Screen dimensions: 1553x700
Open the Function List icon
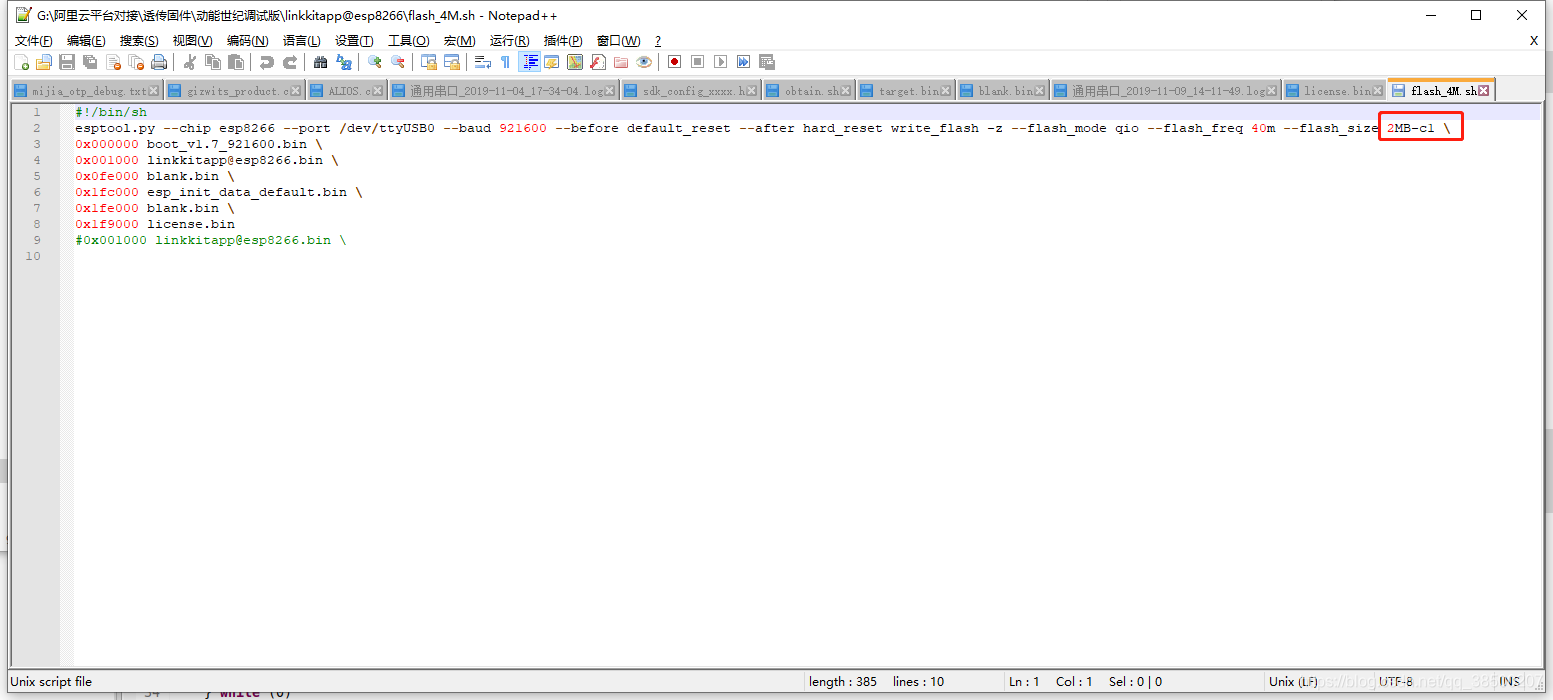tap(597, 62)
